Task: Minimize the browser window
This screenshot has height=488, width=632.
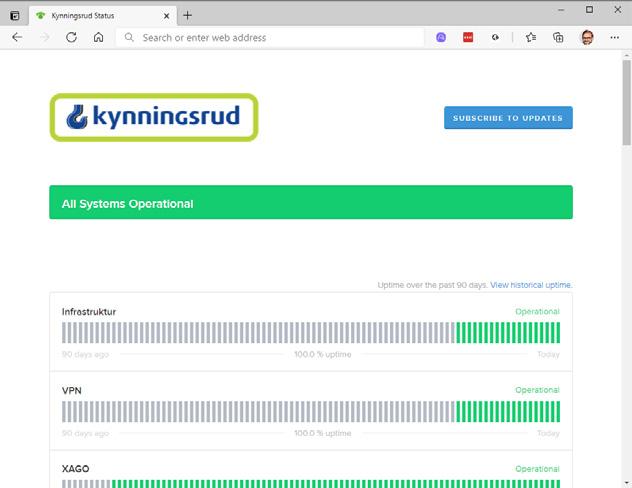Action: 561,10
